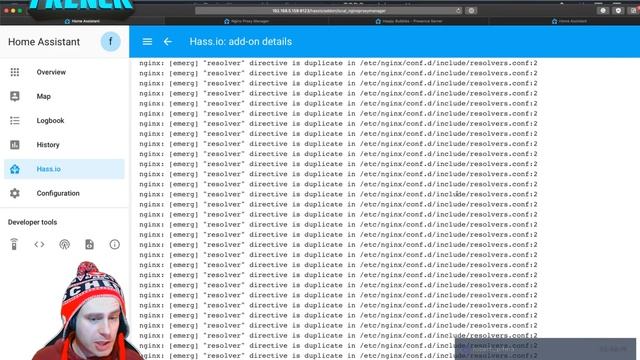Select the Hass.io sidebar icon
The height and width of the screenshot is (360, 640).
pyautogui.click(x=15, y=169)
